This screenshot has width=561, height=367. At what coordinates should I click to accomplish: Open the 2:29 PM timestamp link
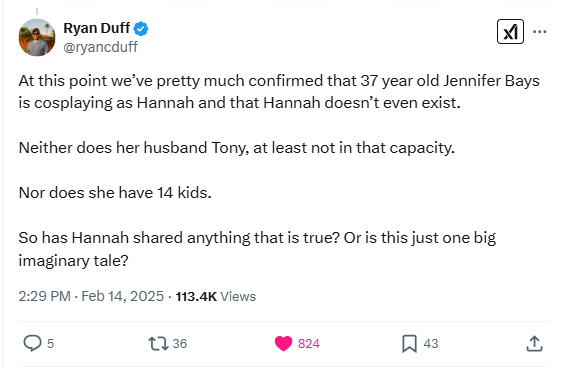tap(44, 297)
